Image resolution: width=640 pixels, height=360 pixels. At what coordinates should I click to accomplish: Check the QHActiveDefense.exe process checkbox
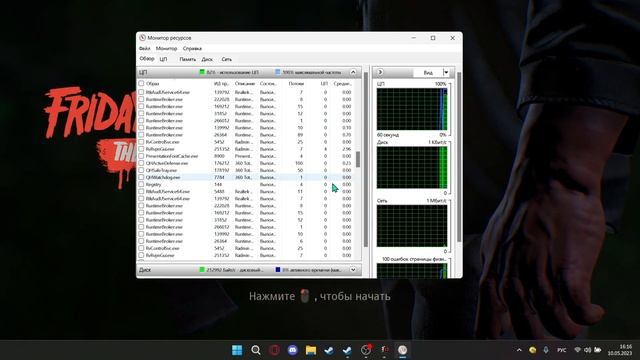(141, 163)
